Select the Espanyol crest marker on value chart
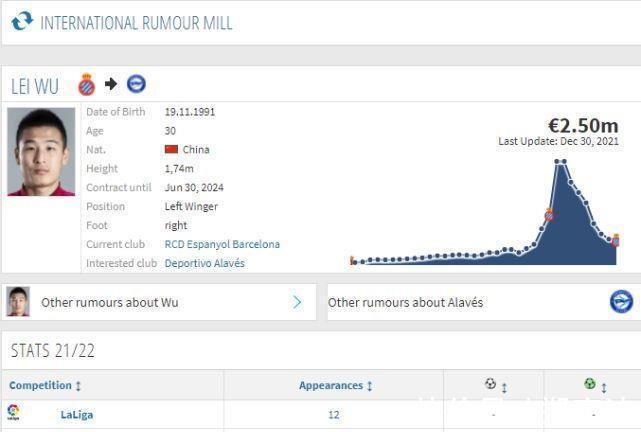641x432 pixels. pos(549,215)
